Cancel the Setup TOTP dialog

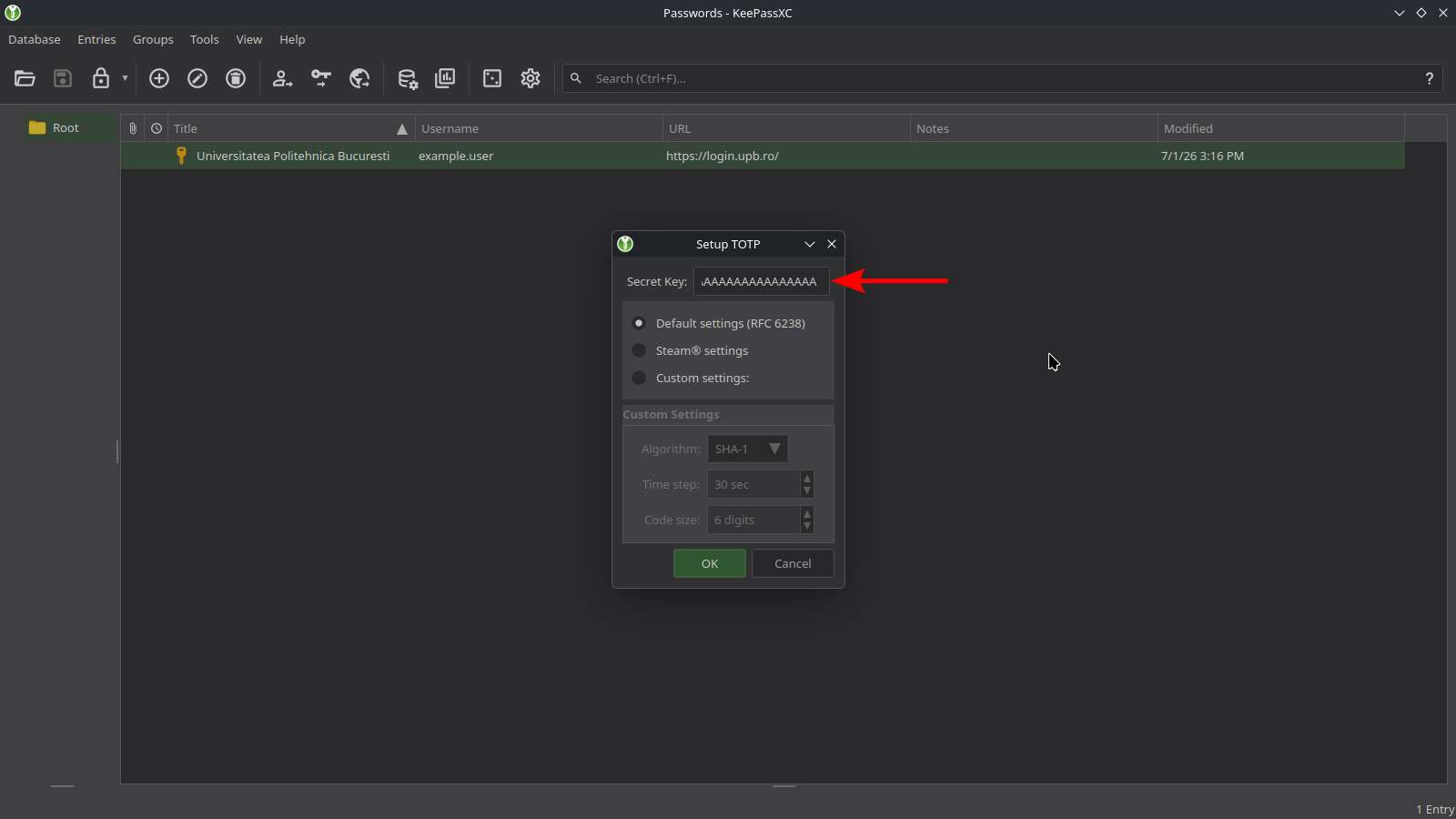(793, 563)
